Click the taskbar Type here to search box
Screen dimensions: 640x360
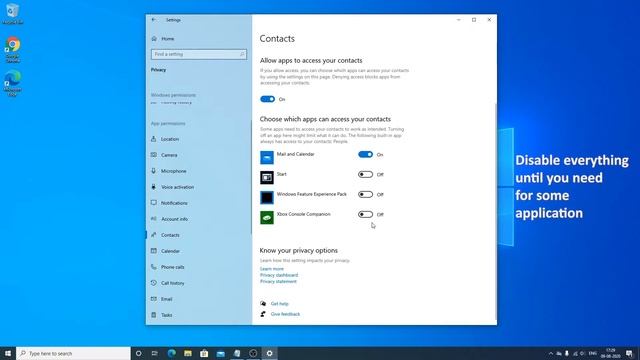pos(73,353)
